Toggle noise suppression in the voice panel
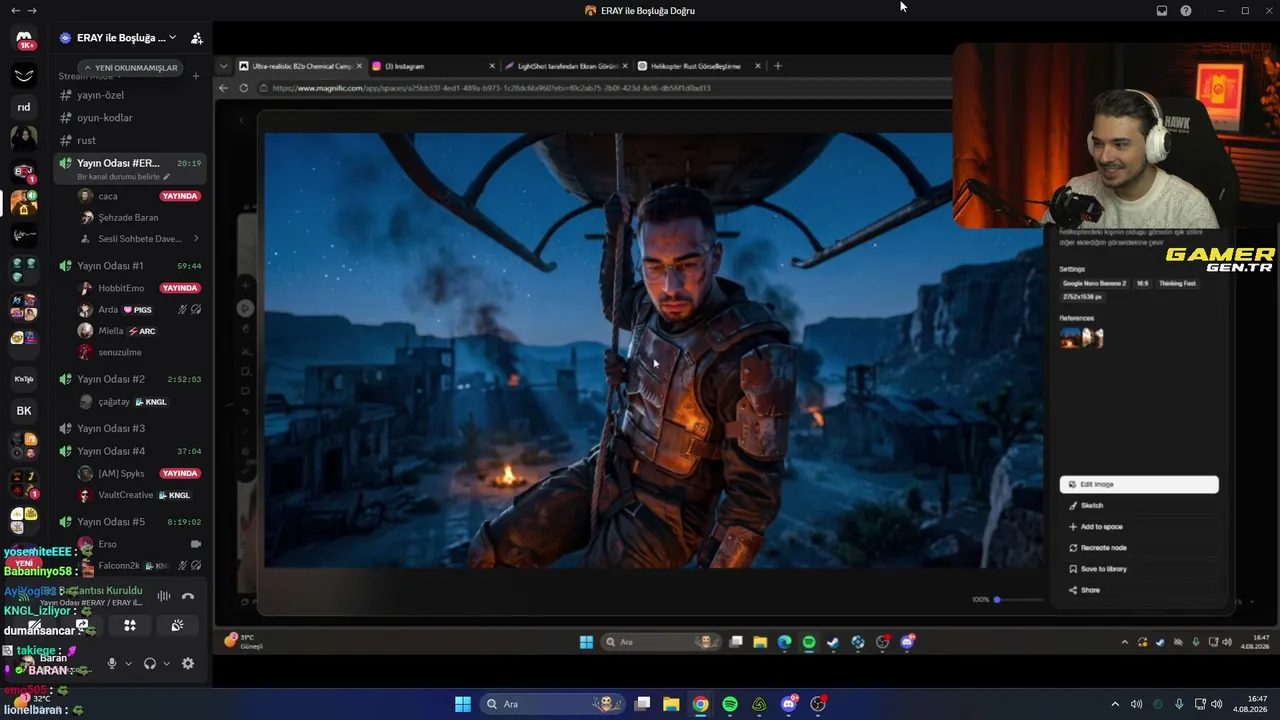 coord(163,596)
